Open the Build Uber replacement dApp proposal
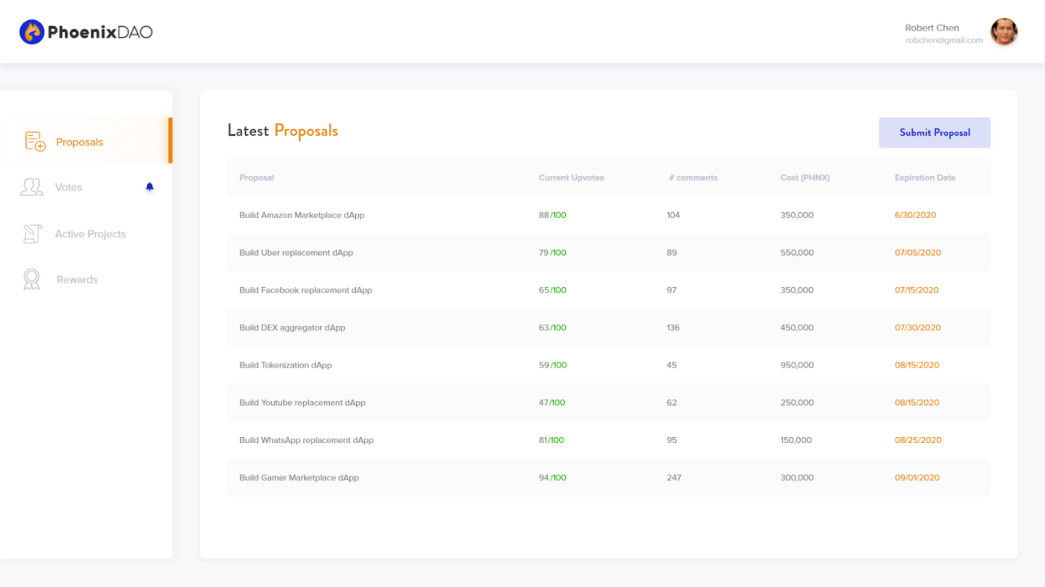This screenshot has width=1045, height=587. (x=608, y=253)
